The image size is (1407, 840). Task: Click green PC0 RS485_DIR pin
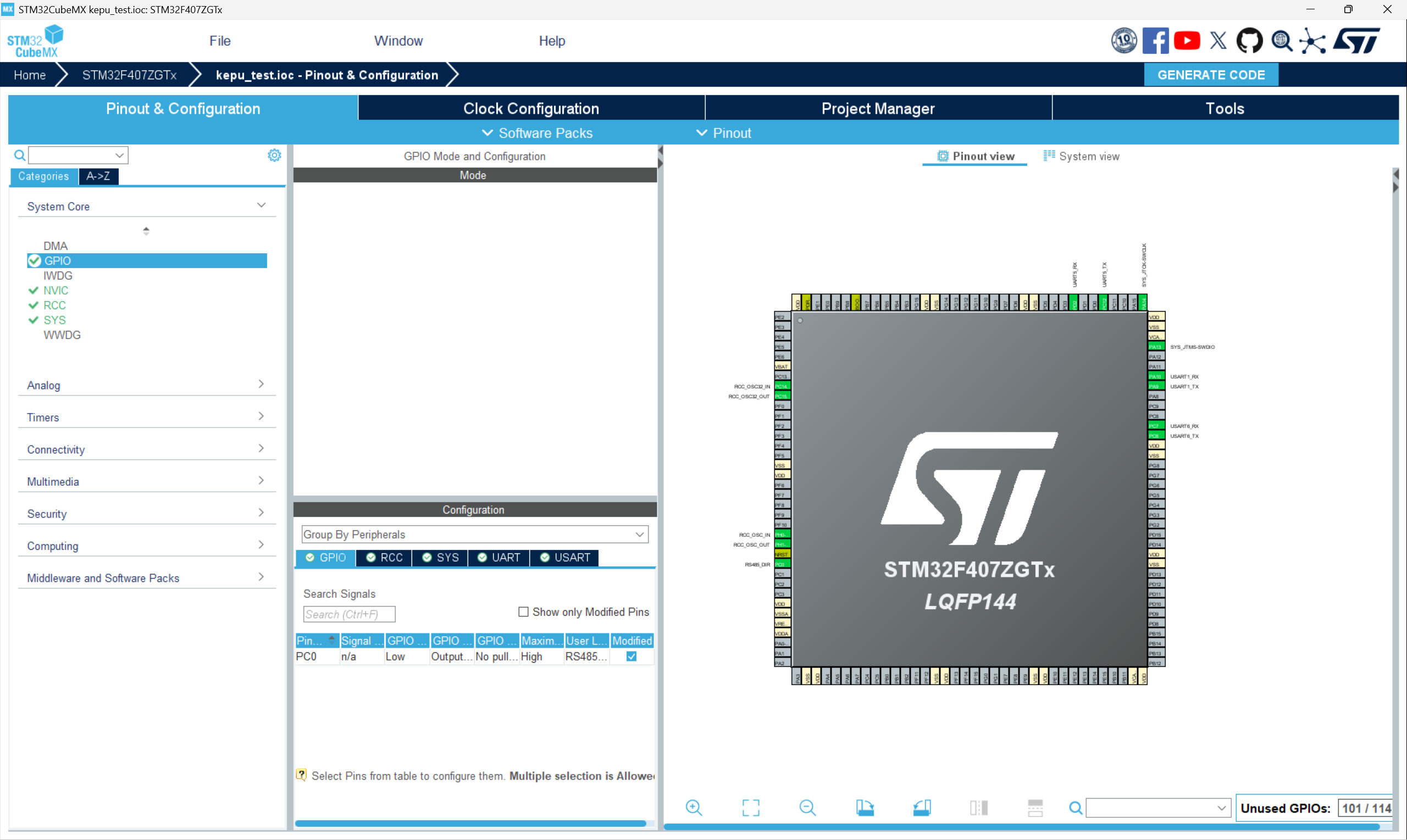coord(783,564)
